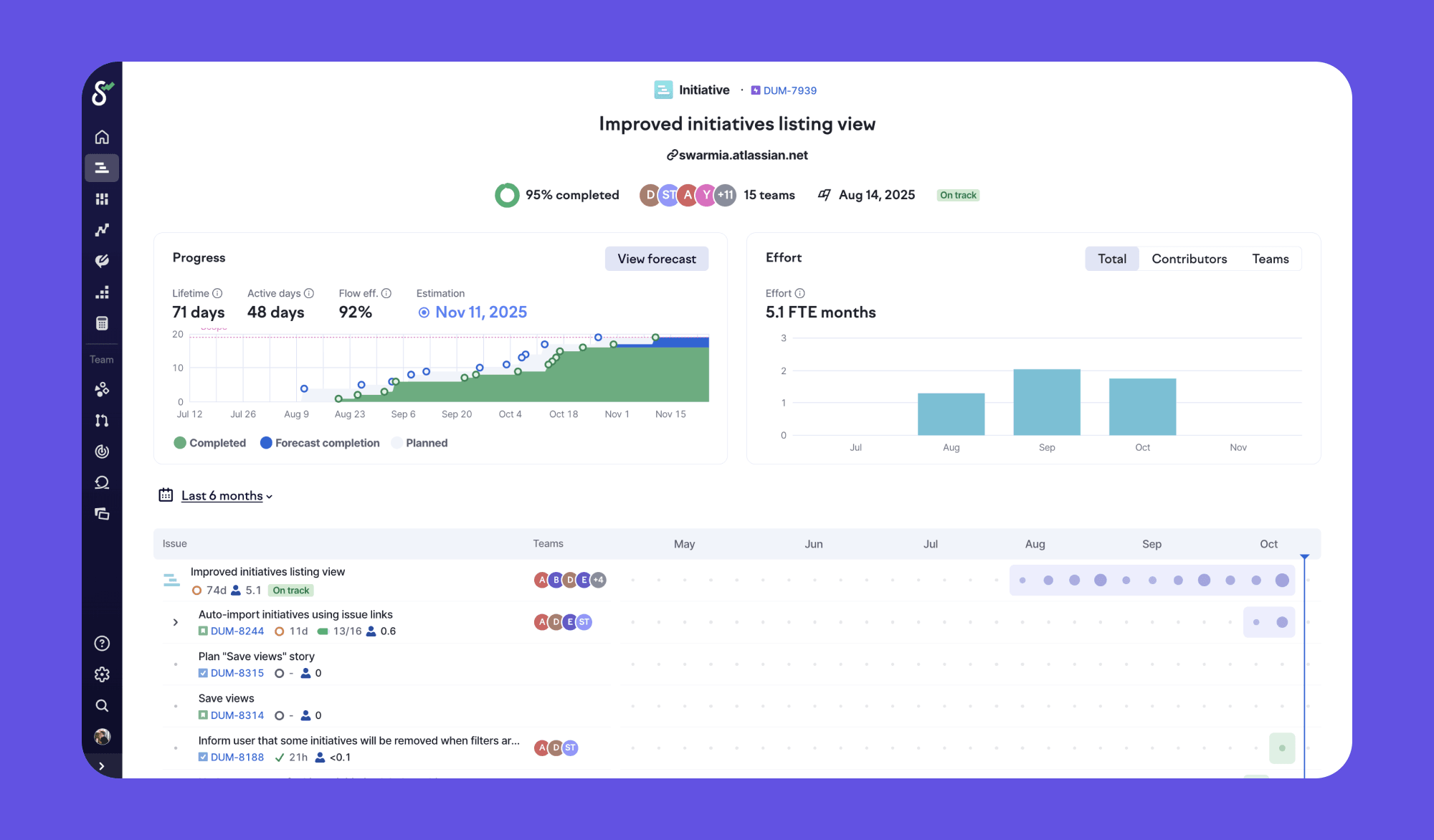Expand Auto-import initiatives row chevron
This screenshot has width=1434, height=840.
pos(176,622)
